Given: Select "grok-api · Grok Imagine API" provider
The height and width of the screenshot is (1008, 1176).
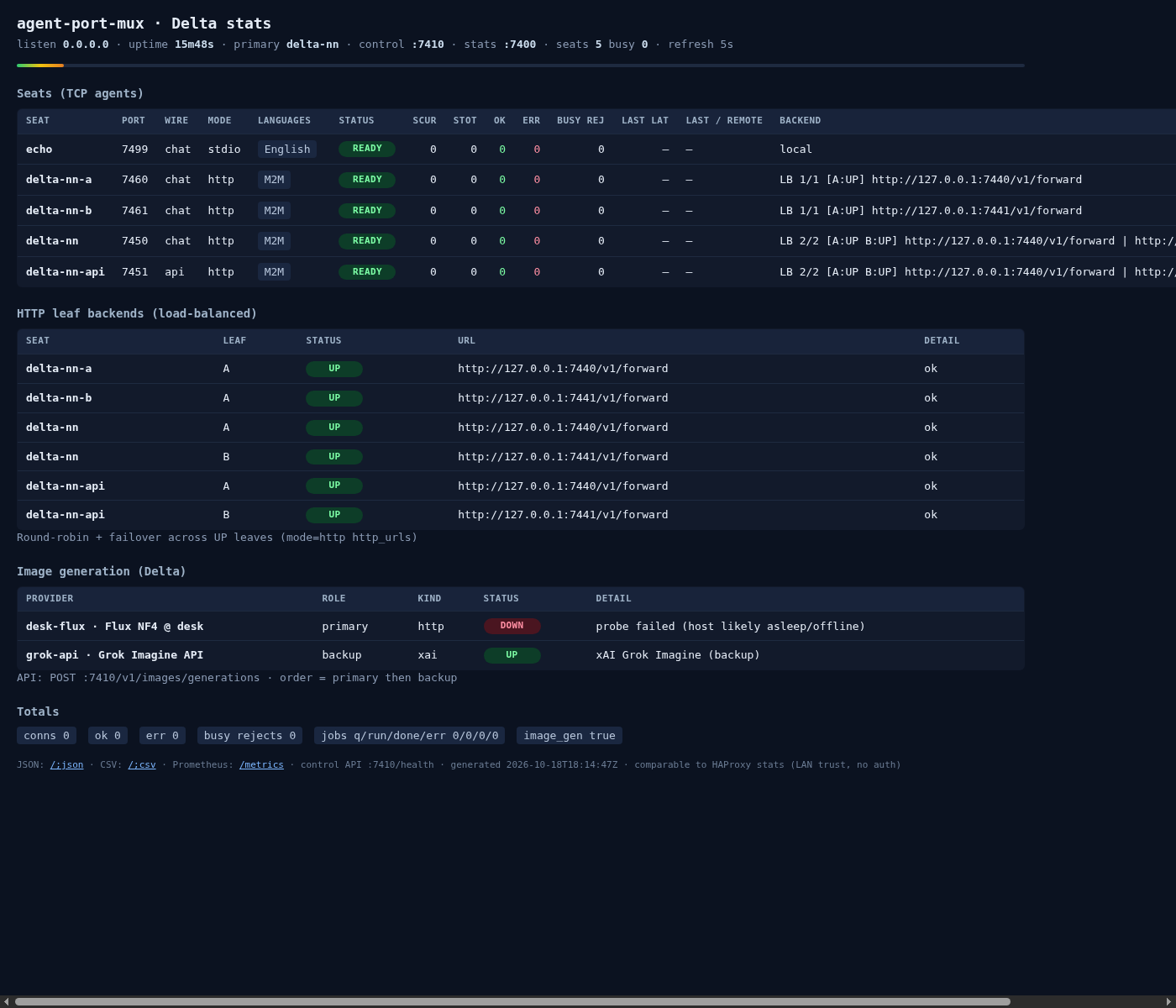Looking at the screenshot, I should click(x=114, y=655).
